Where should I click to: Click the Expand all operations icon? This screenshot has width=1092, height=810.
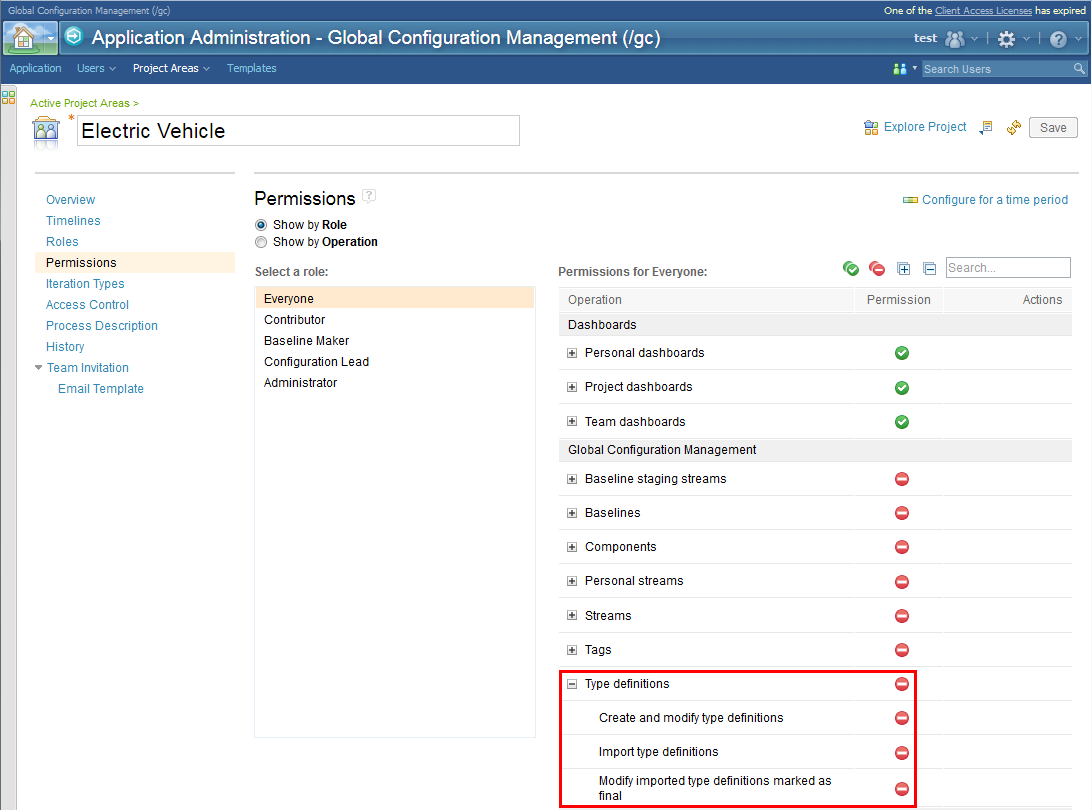(904, 268)
